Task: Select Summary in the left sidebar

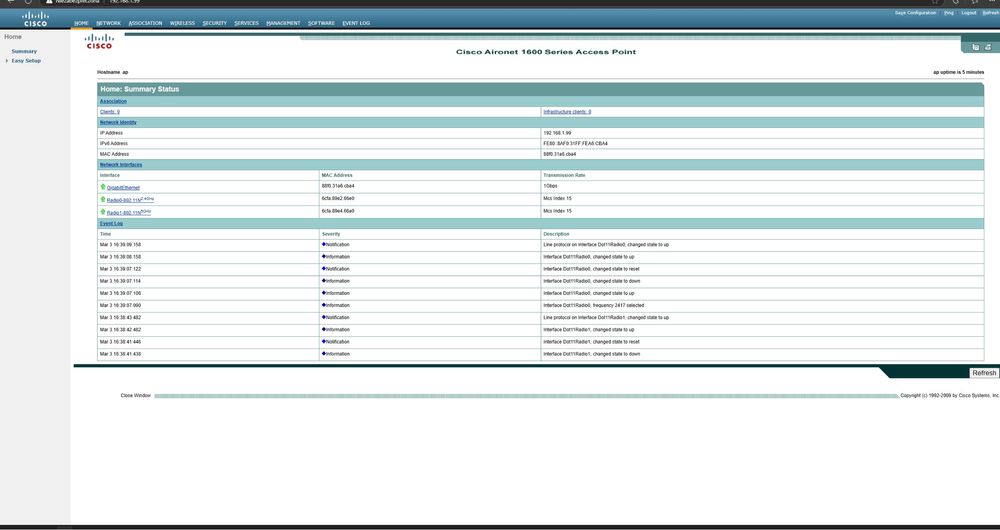Action: 24,51
